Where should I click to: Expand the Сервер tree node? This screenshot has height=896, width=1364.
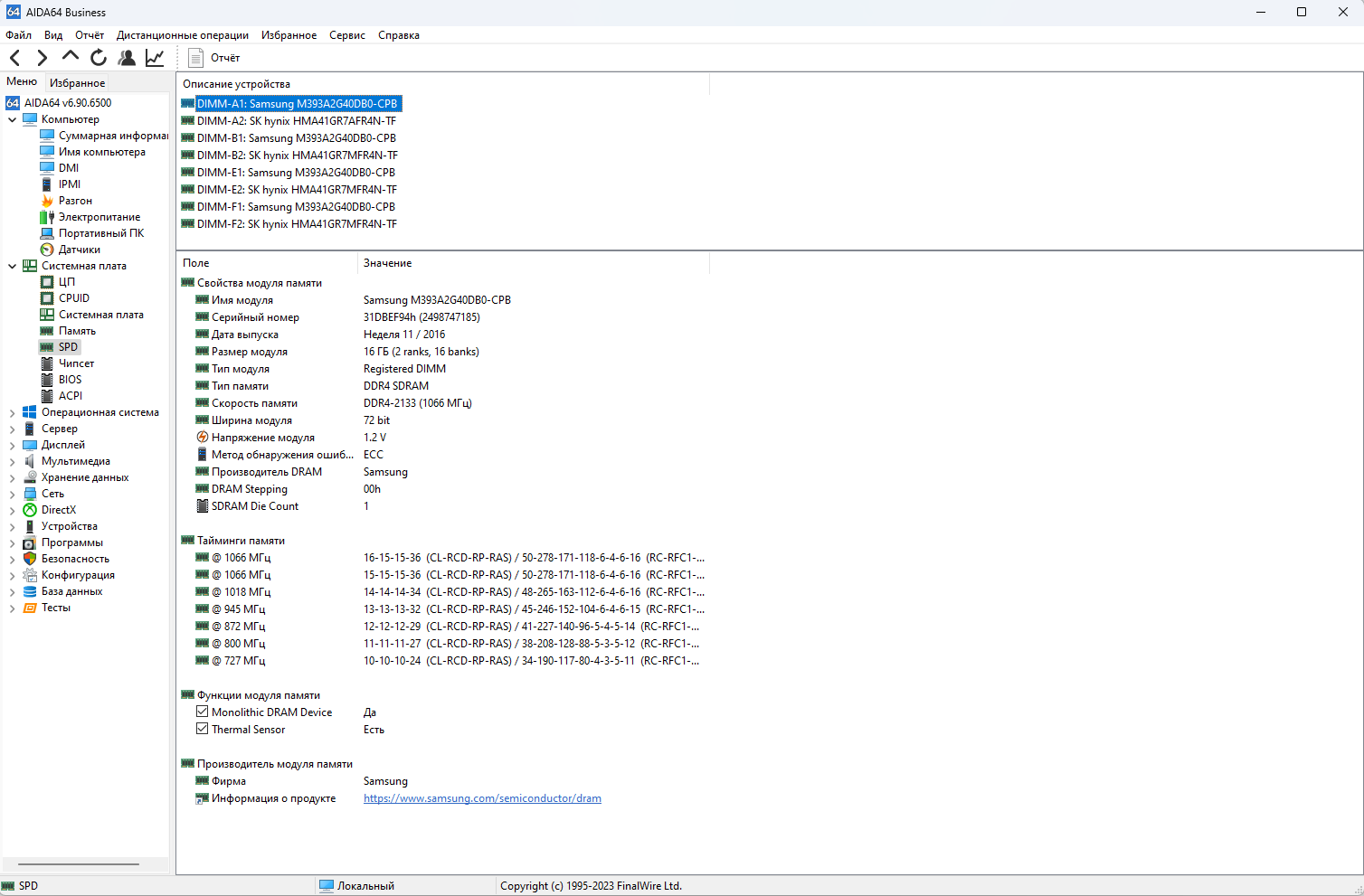click(x=12, y=429)
